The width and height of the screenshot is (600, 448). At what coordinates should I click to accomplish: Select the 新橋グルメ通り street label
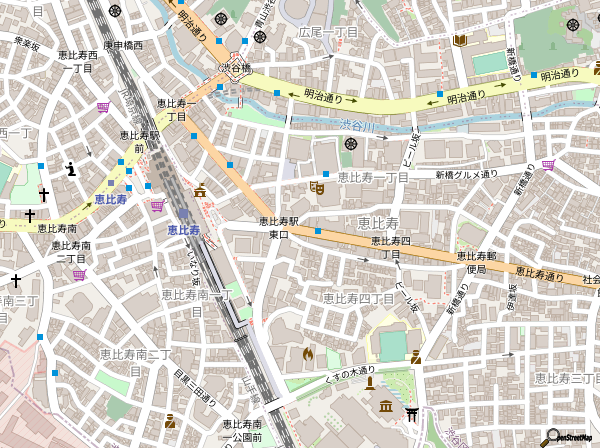pos(465,174)
